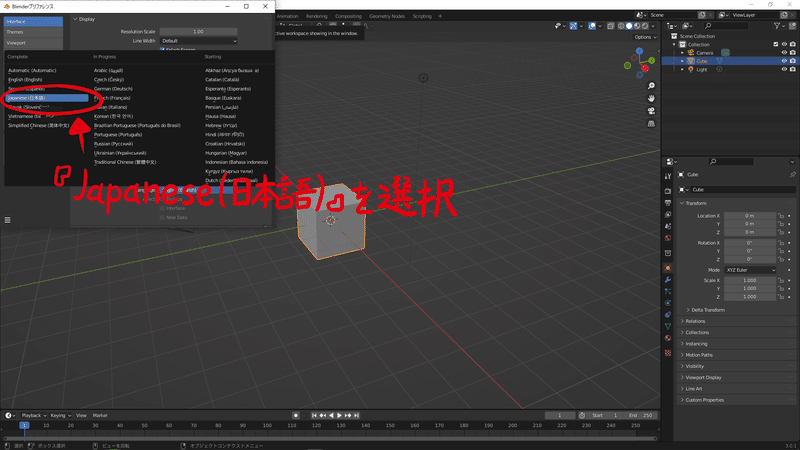This screenshot has height=450, width=800.
Task: Toggle pin icon in Properties editor
Action: tap(792, 175)
